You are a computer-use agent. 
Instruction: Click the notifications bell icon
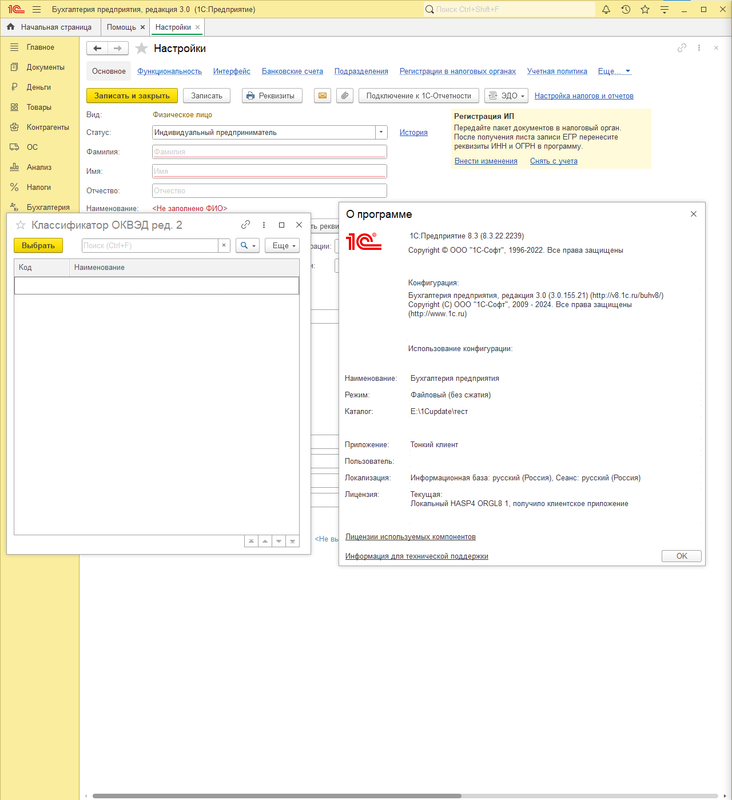(x=606, y=9)
